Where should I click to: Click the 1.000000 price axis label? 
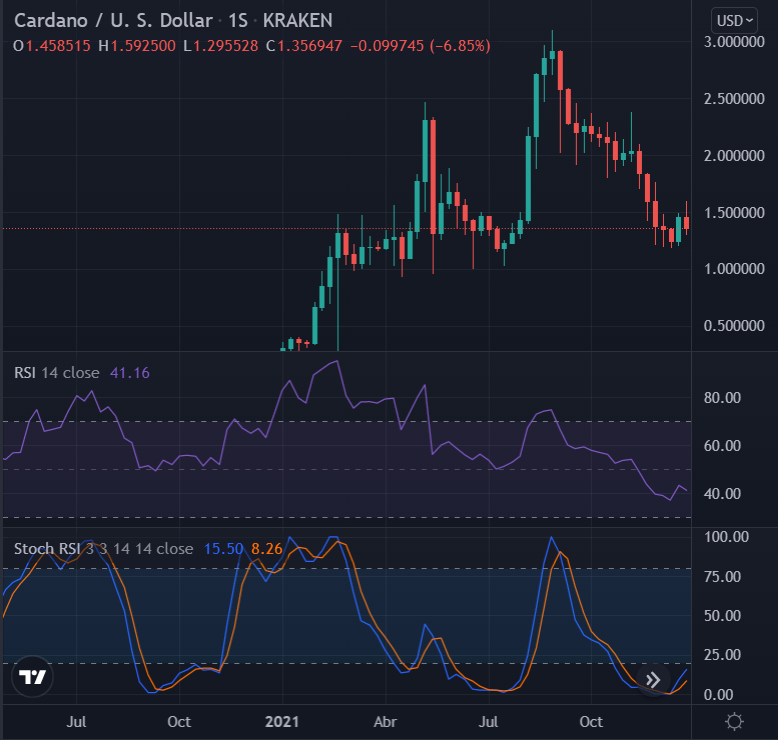[734, 269]
